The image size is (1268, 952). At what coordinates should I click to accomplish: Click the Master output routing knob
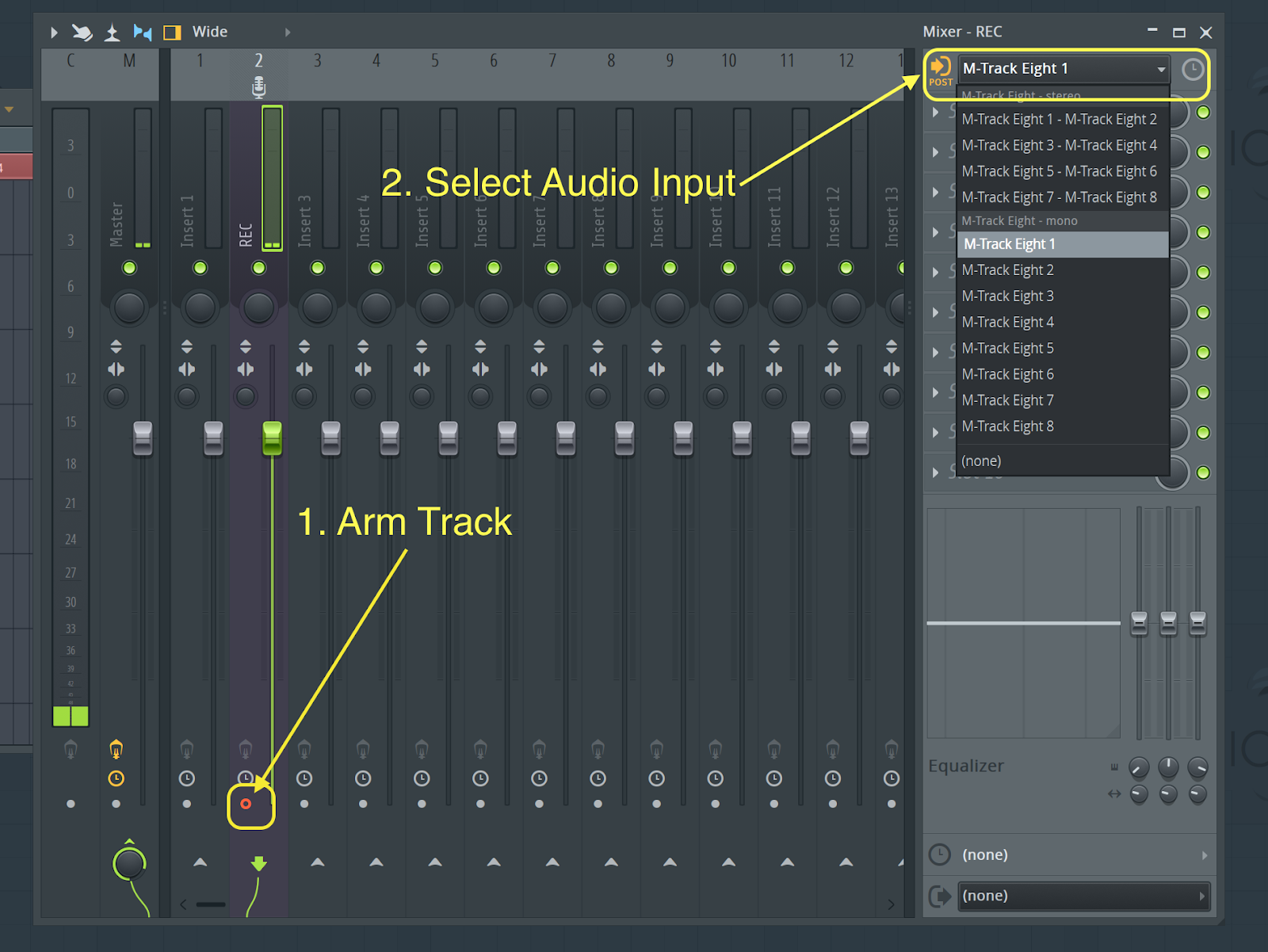coord(129,863)
